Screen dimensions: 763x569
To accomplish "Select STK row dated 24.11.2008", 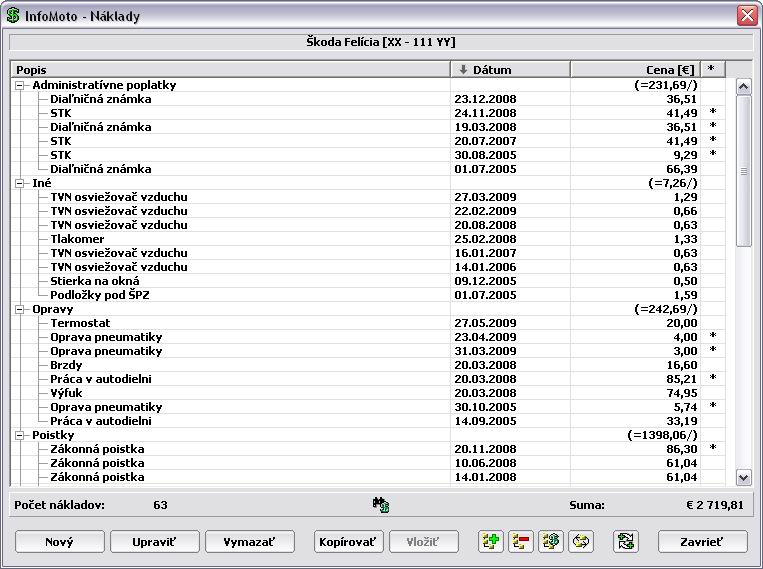I will pyautogui.click(x=368, y=113).
